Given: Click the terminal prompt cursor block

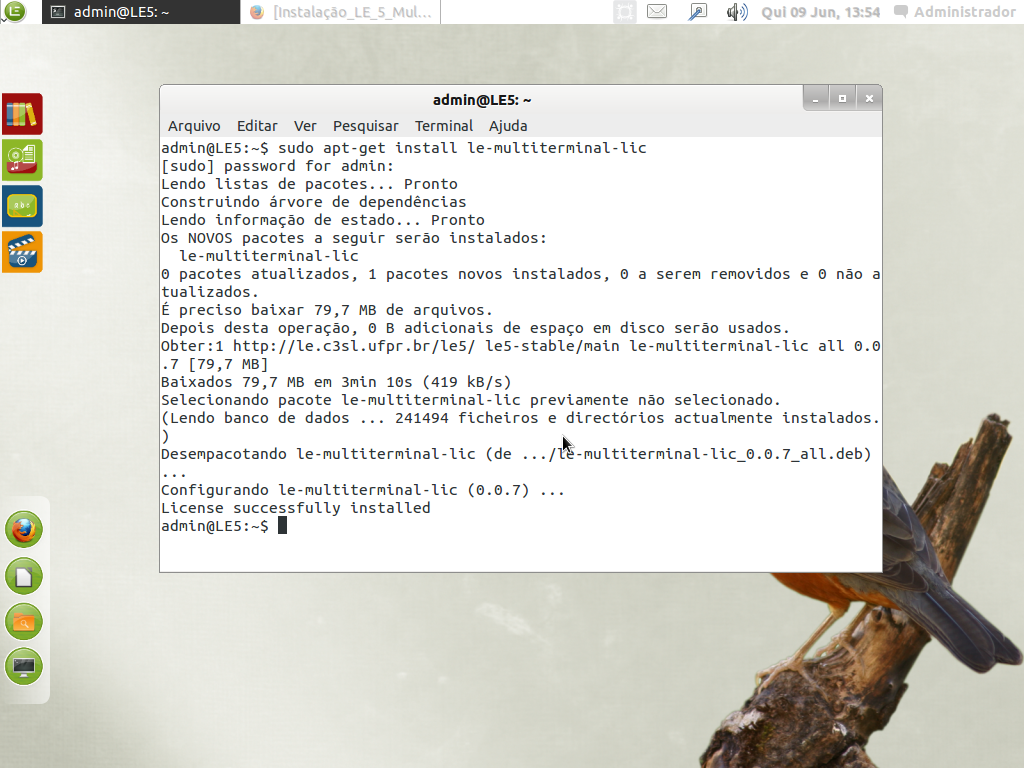Looking at the screenshot, I should coord(282,526).
